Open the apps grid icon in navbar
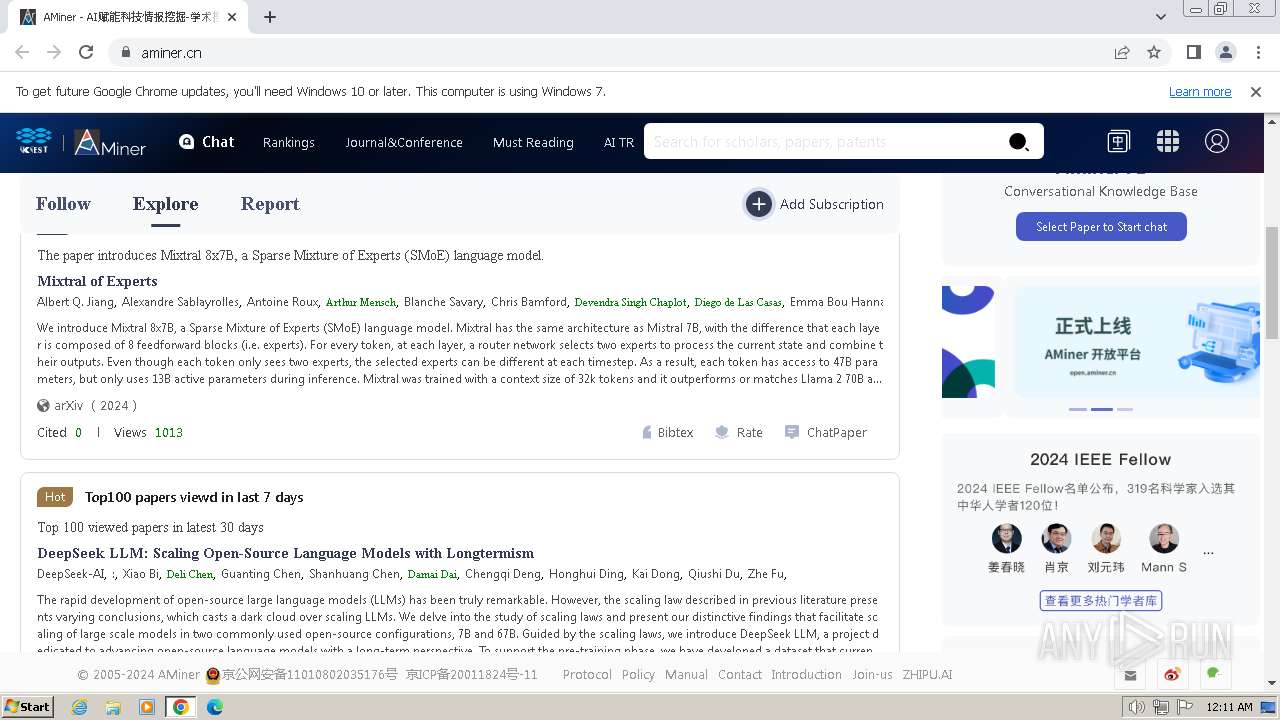 [x=1168, y=142]
